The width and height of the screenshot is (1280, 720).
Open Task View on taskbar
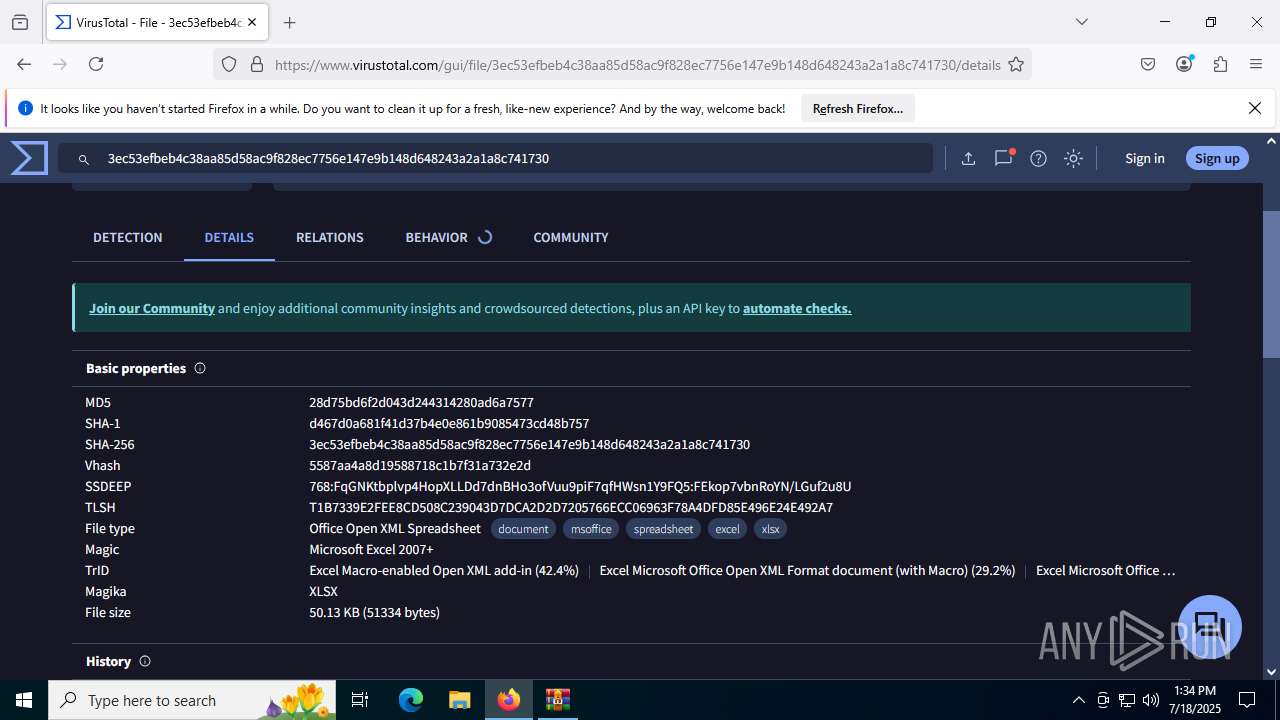361,700
